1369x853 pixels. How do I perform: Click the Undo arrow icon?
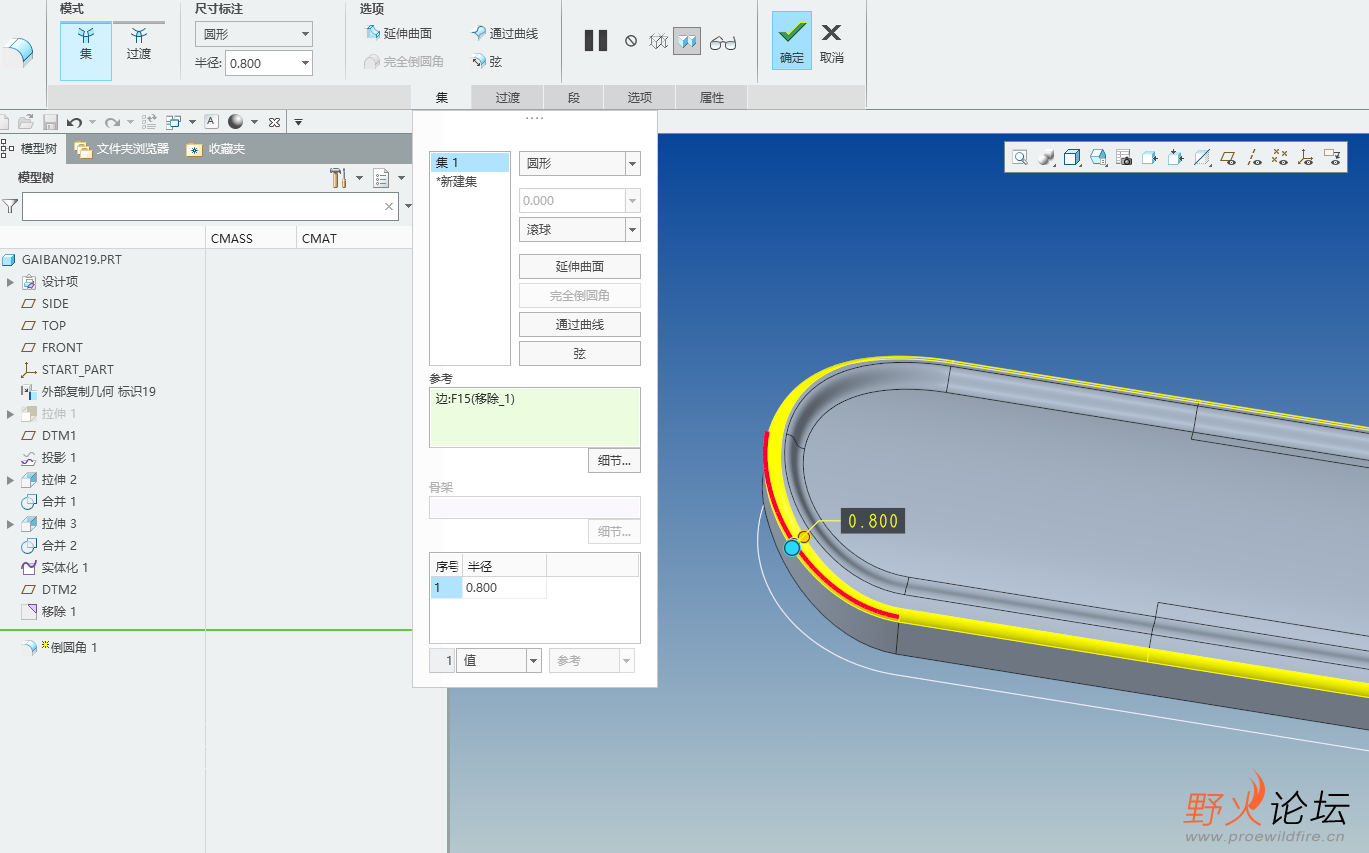(x=74, y=122)
